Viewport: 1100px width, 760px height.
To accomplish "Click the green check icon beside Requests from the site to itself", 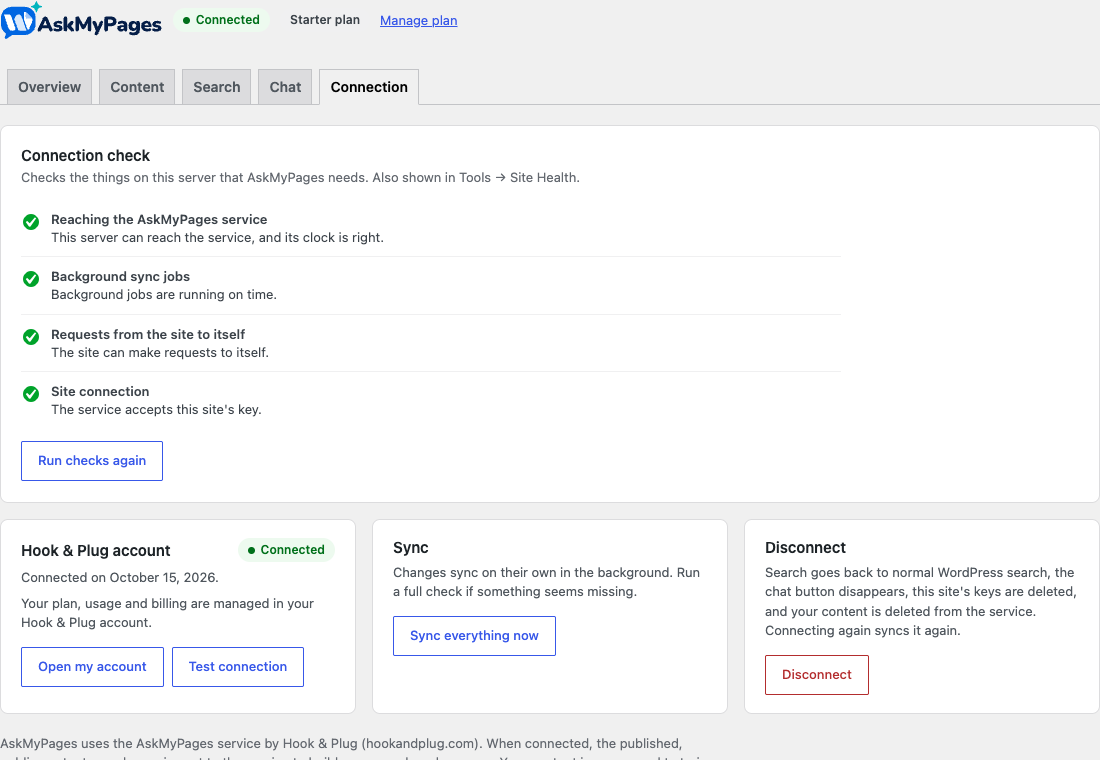I will pos(31,337).
